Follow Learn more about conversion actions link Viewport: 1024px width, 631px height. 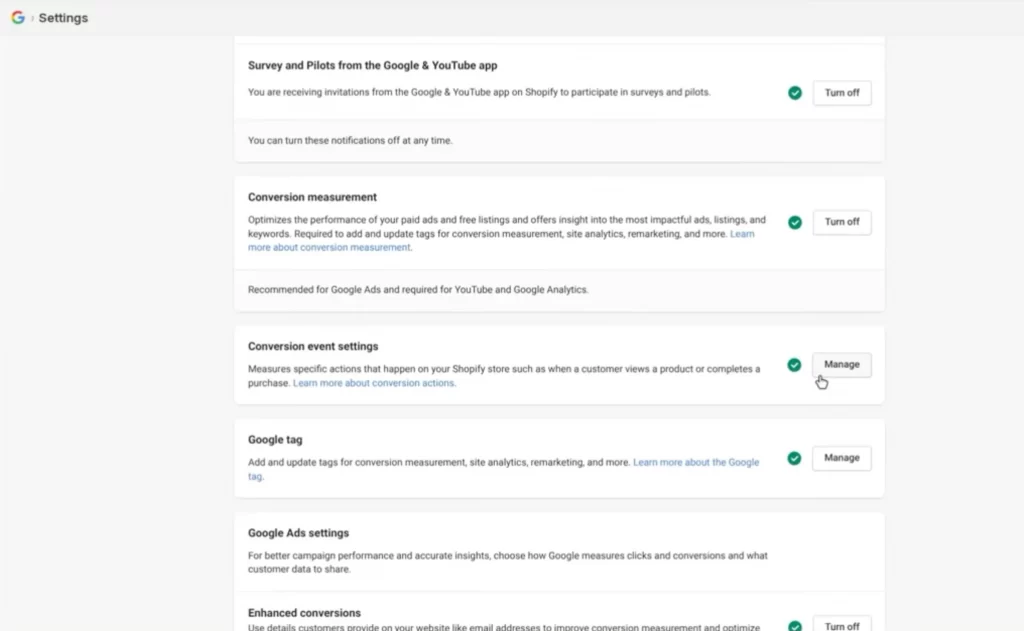(x=374, y=382)
